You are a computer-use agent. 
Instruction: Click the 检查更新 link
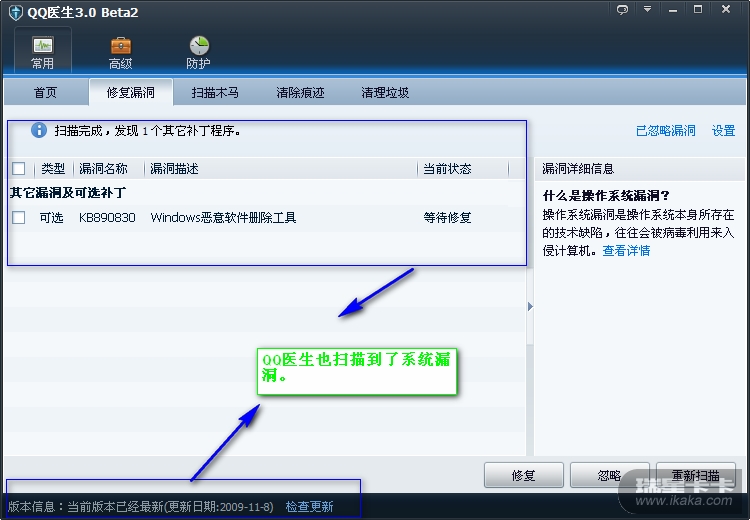tap(309, 507)
